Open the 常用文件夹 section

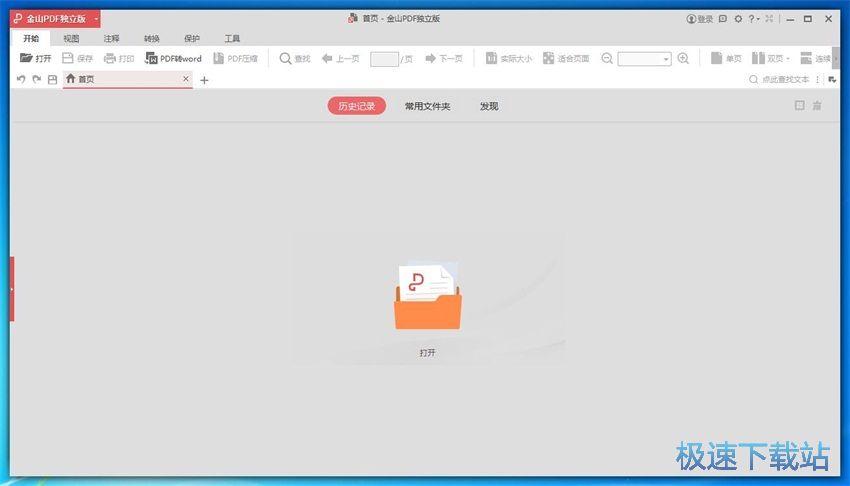tap(427, 106)
